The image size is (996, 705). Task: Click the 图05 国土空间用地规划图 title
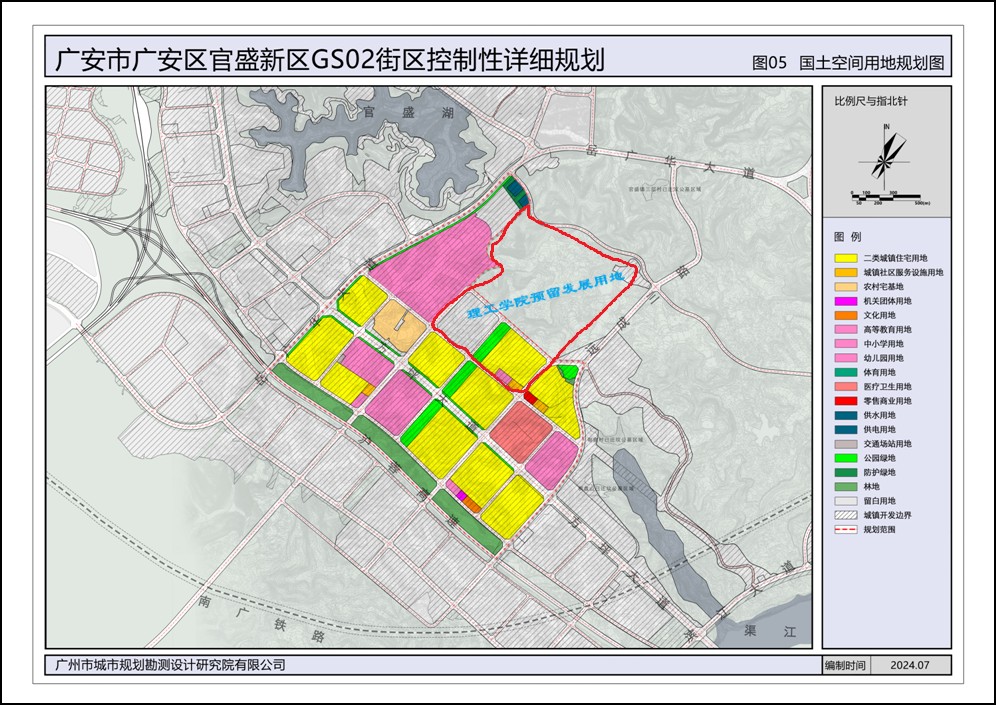click(847, 62)
